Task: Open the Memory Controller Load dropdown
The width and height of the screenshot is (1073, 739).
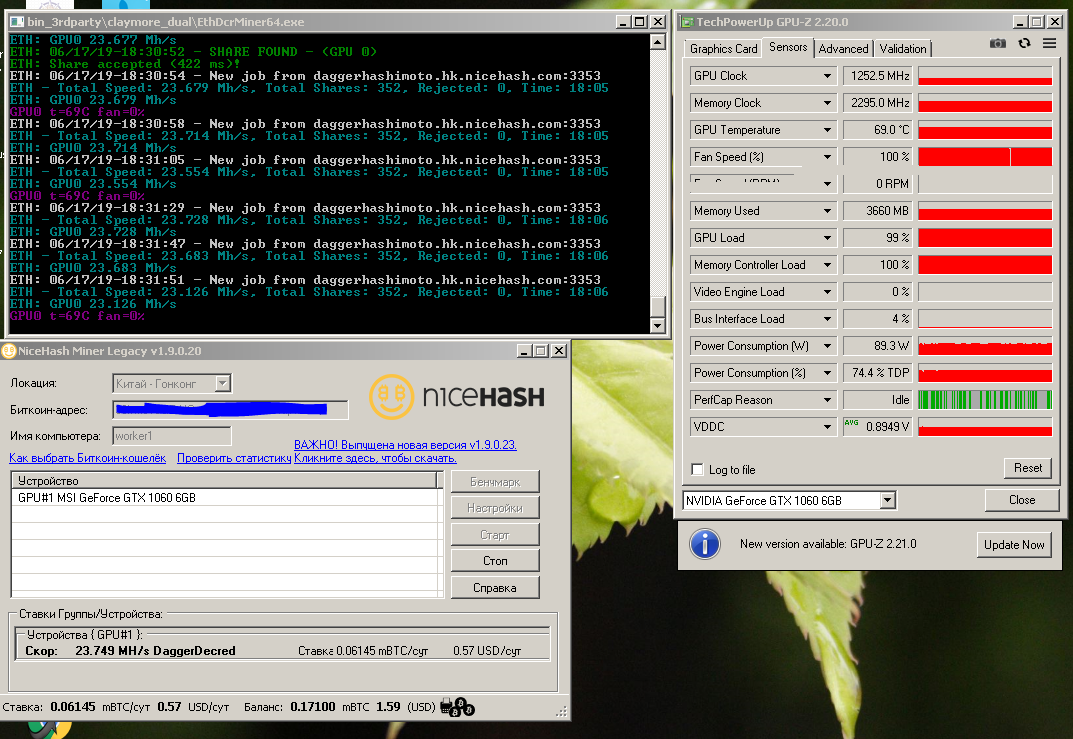Action: click(827, 265)
